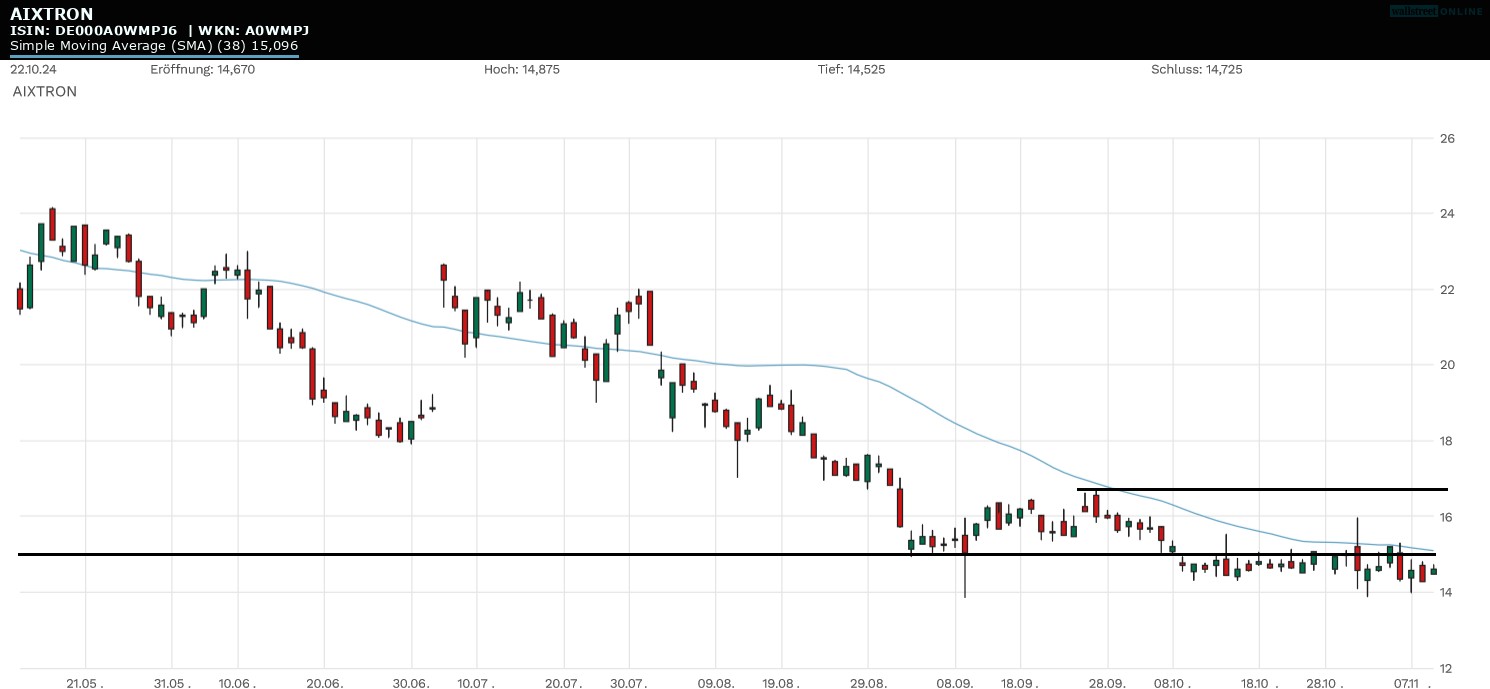
Task: Click the 10.07. date axis label
Action: tap(477, 682)
